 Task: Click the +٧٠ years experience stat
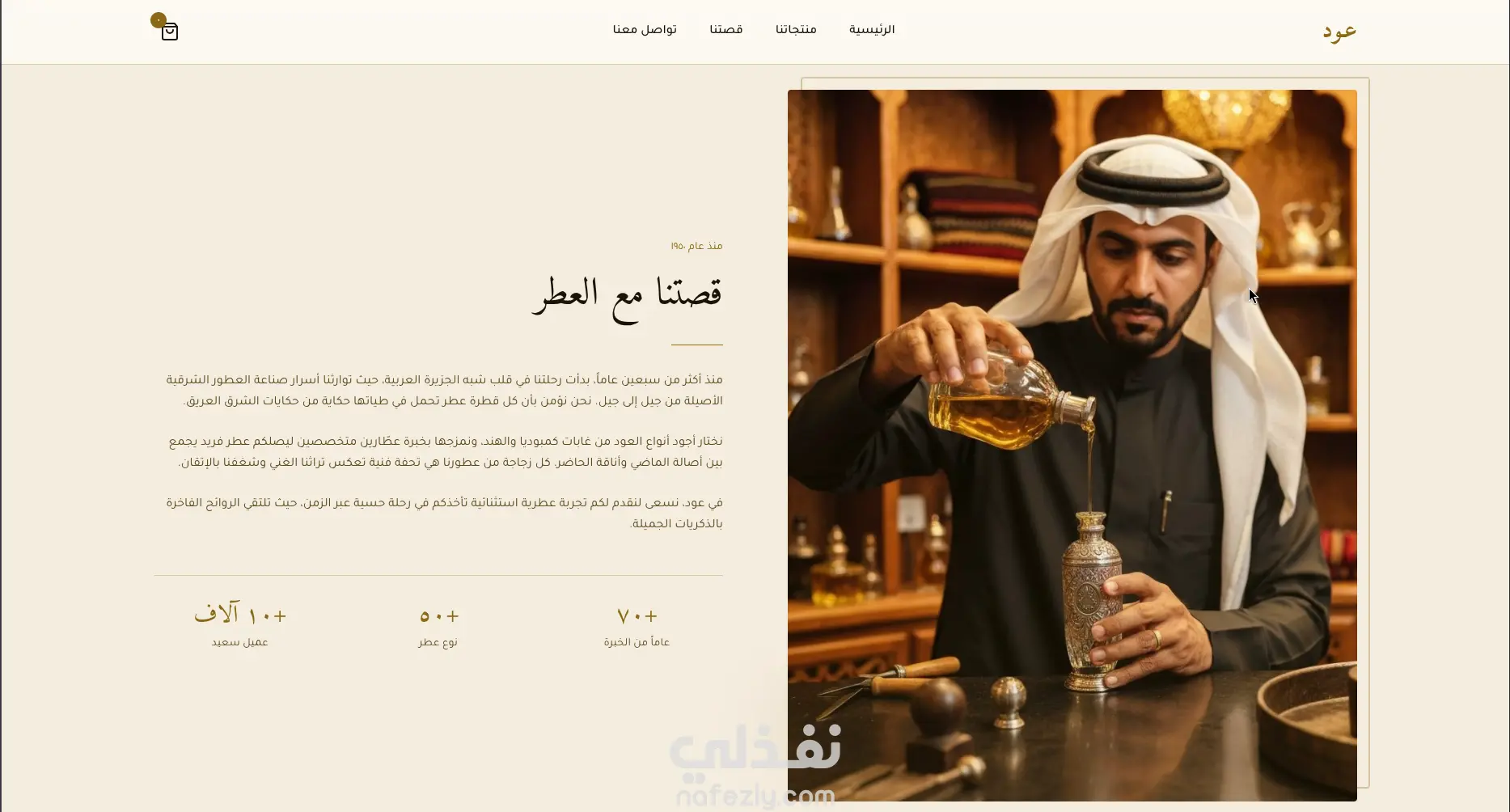[637, 616]
